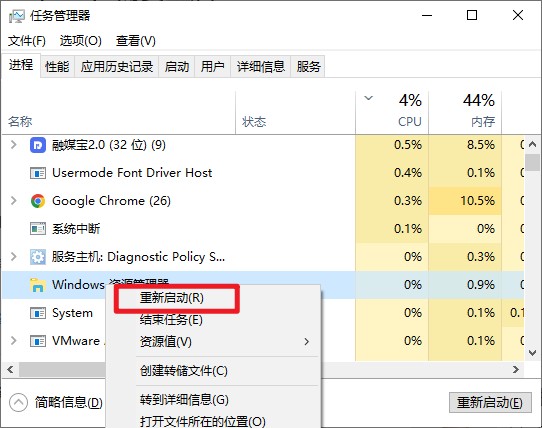542x428 pixels.
Task: Click the 任务管理器 title bar icon
Action: [17, 16]
